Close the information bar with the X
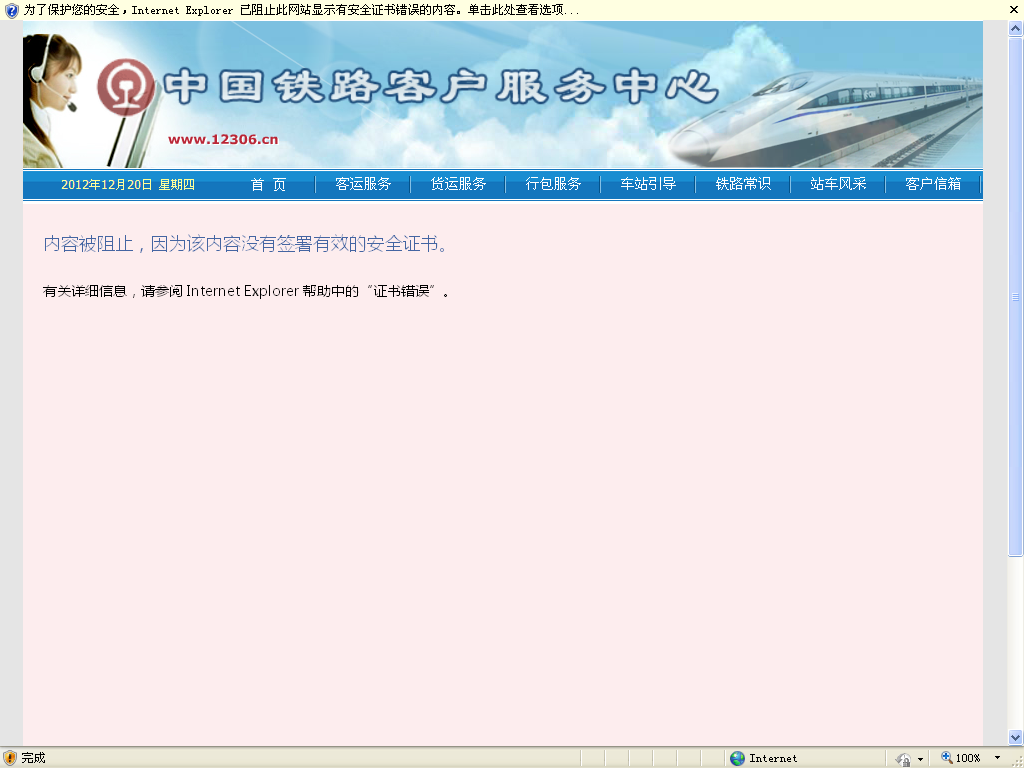The height and width of the screenshot is (768, 1024). tap(1014, 10)
